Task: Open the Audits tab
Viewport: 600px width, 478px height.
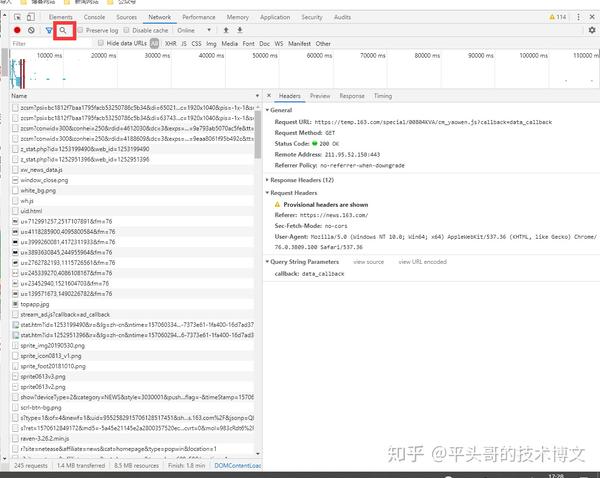Action: point(342,17)
